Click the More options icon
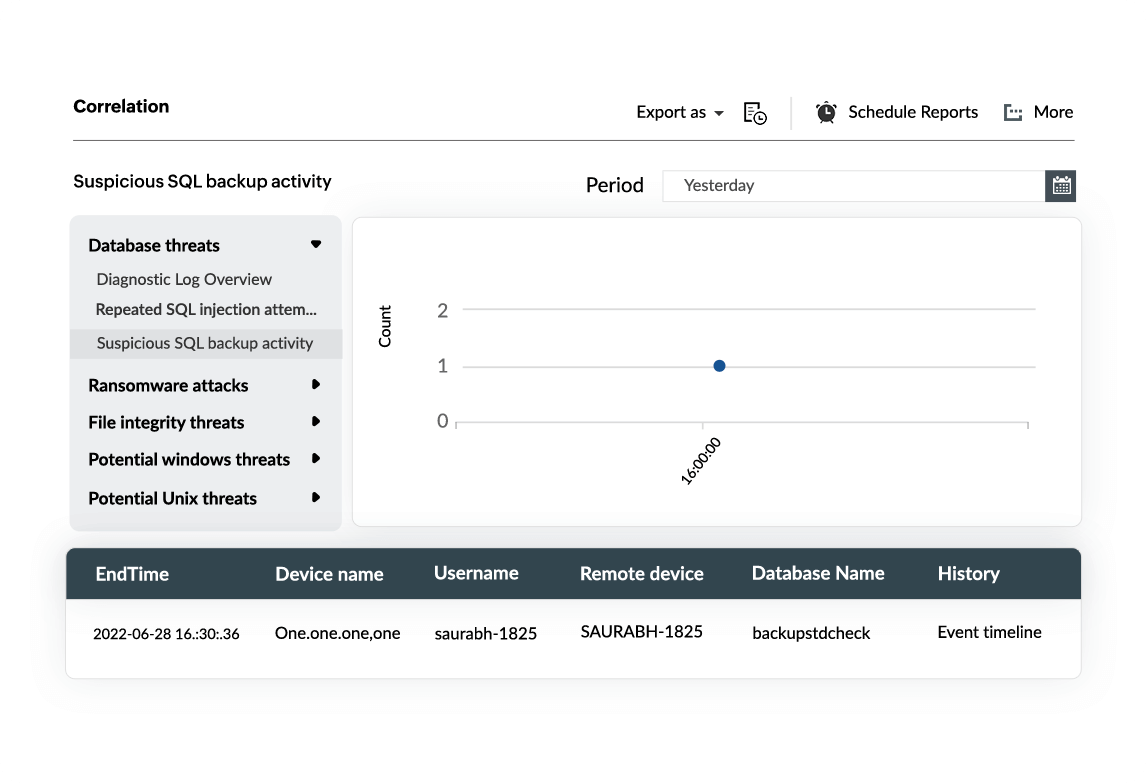Image resolution: width=1146 pixels, height=783 pixels. 1013,113
